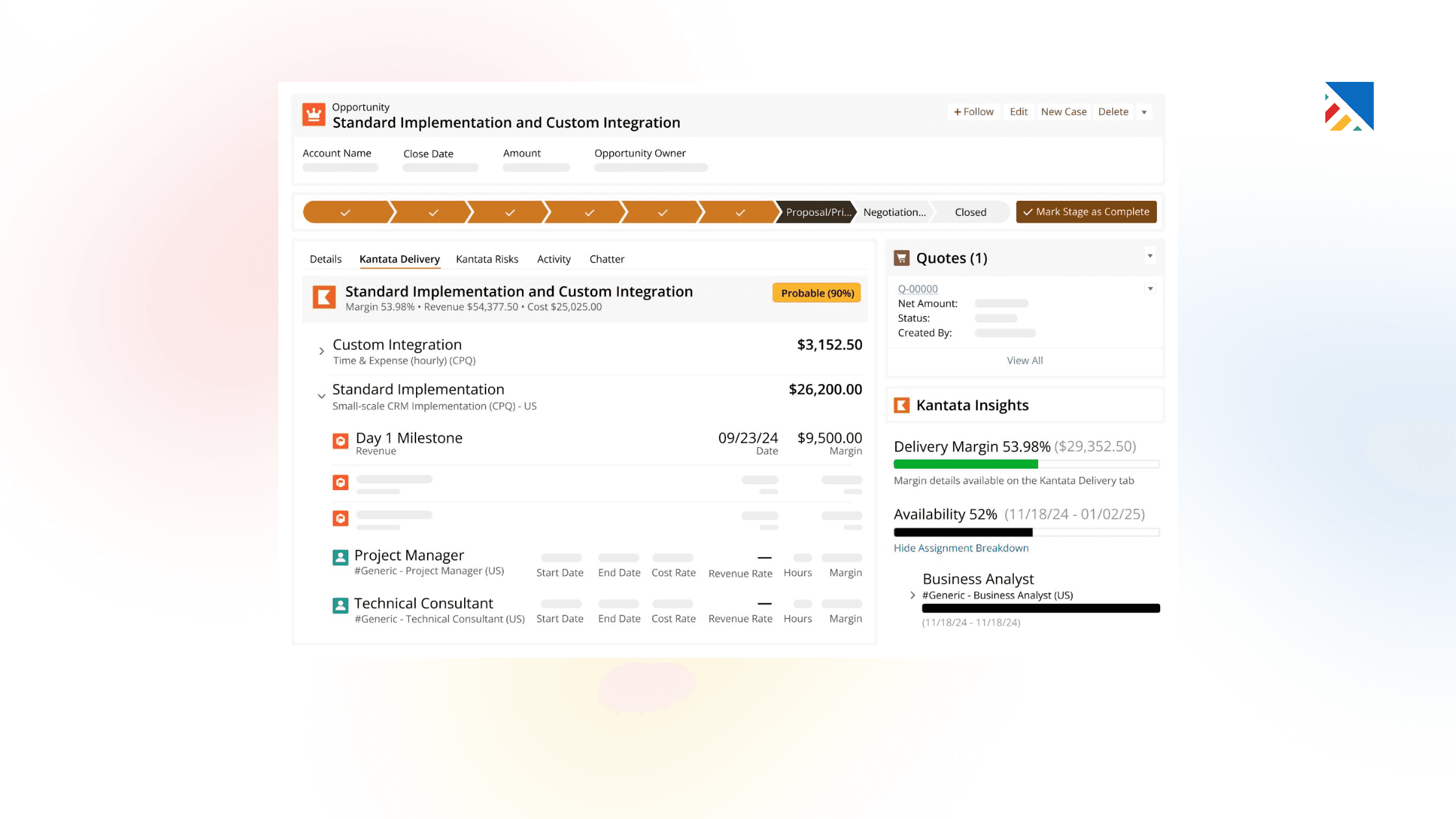Open the Chatter tab

pos(606,259)
